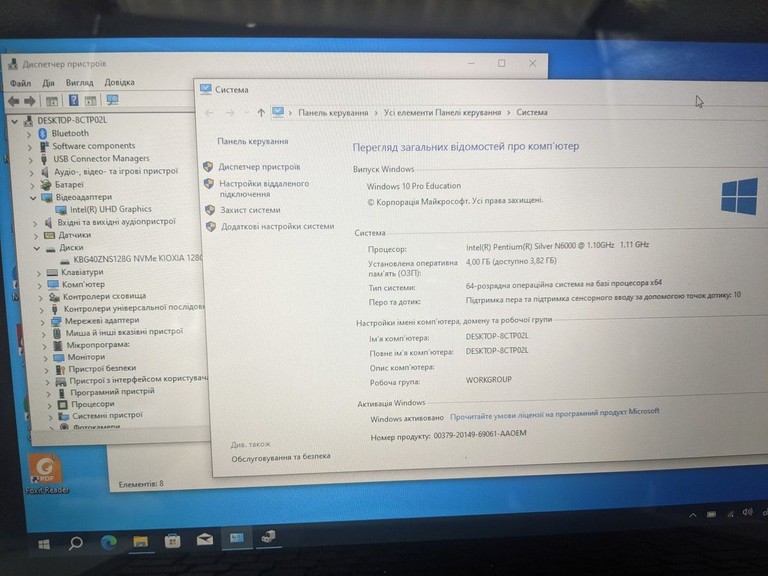The width and height of the screenshot is (768, 576).
Task: Click the back arrow in Device Manager toolbar
Action: click(13, 101)
